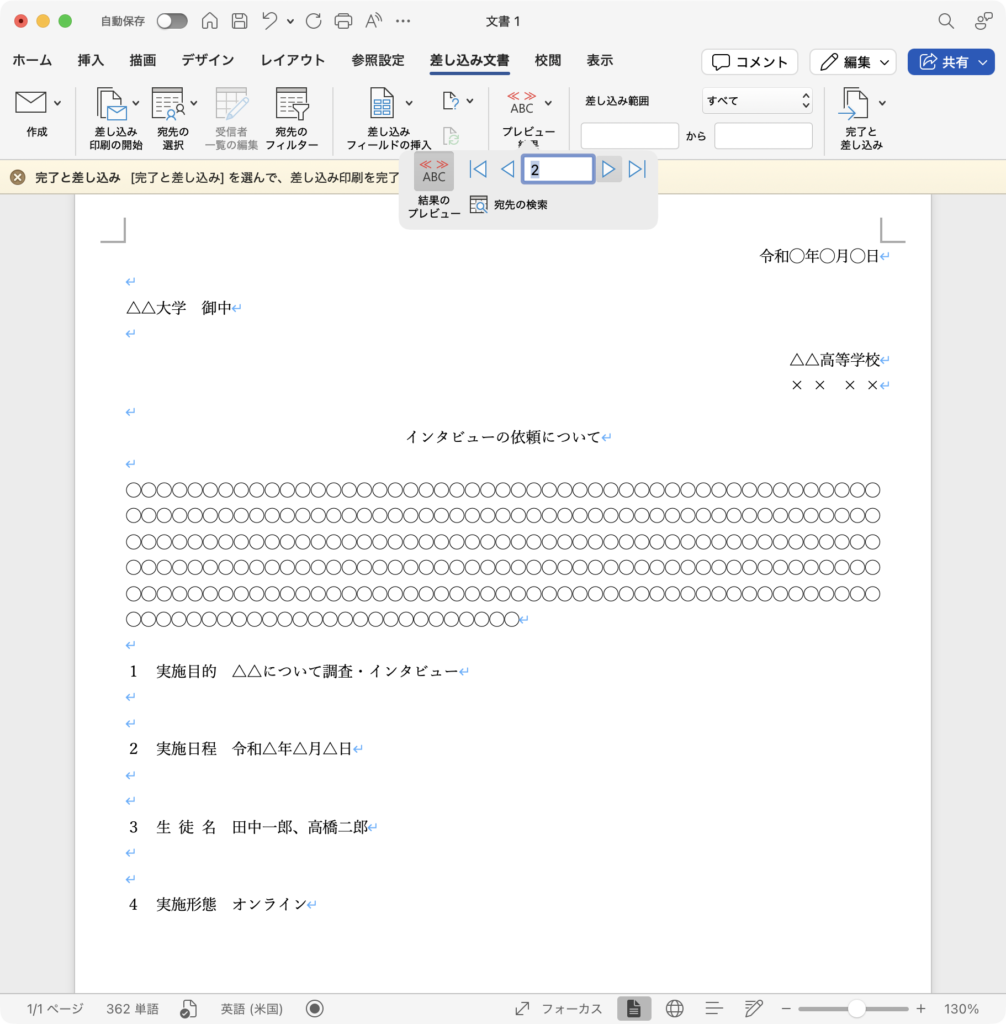The image size is (1006, 1024).
Task: Switch to the レイアウト tab
Action: [293, 60]
